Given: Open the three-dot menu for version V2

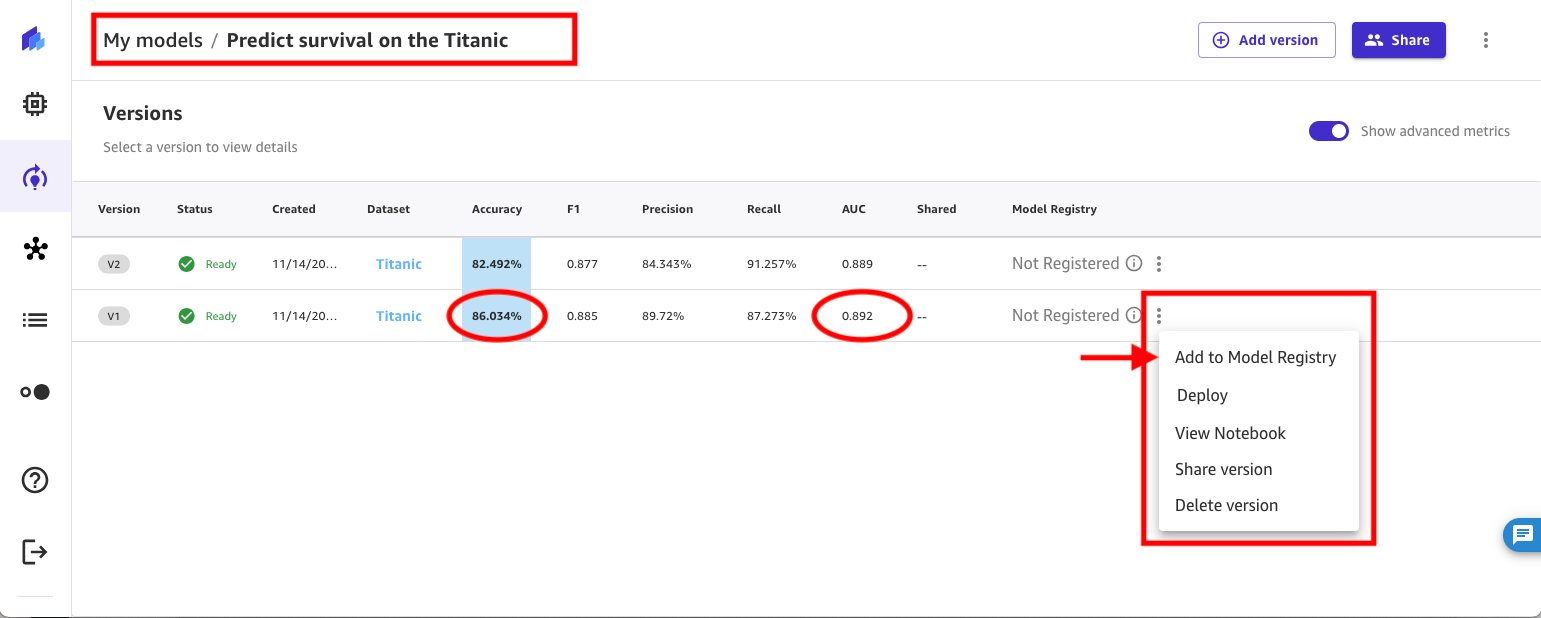Looking at the screenshot, I should pos(1159,264).
